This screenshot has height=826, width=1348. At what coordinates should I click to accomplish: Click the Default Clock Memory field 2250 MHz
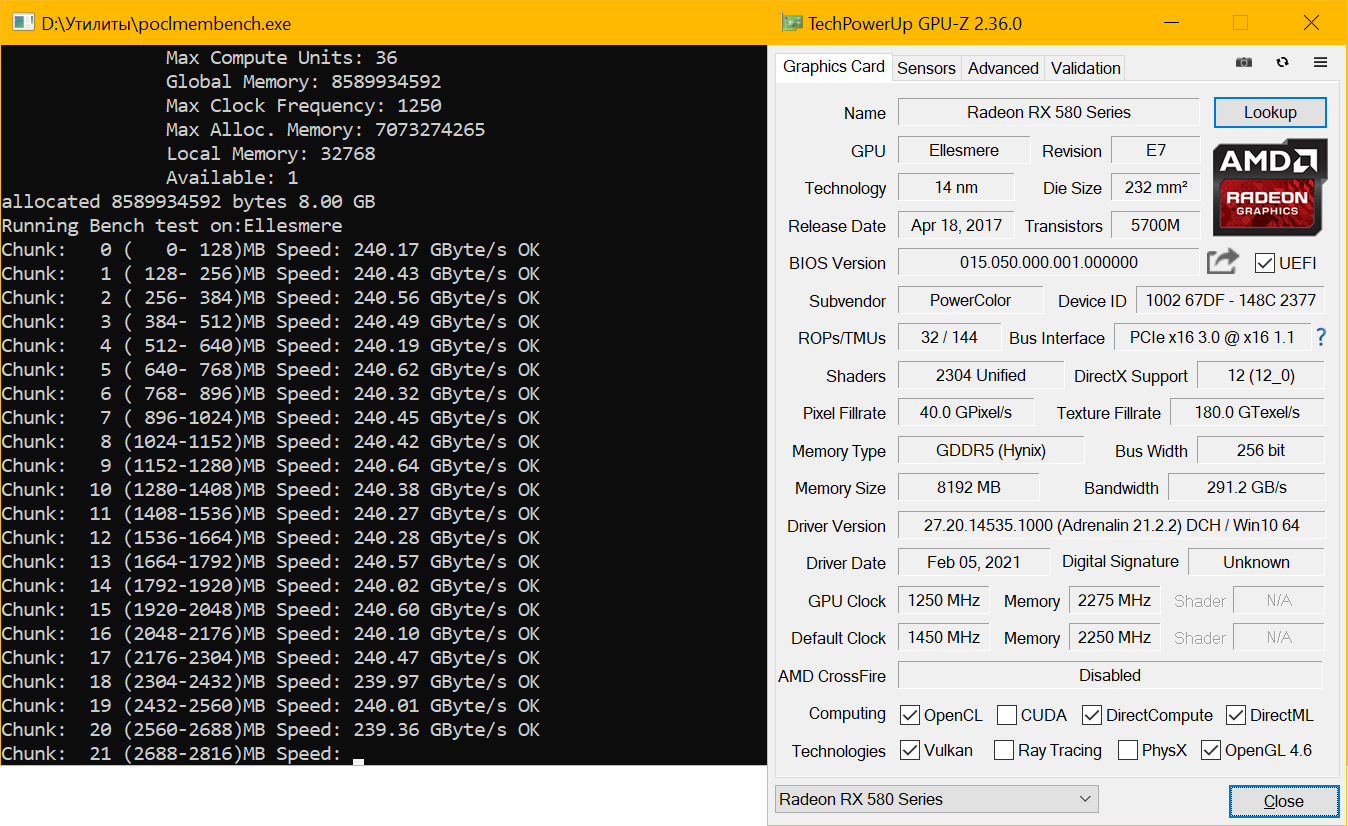pos(1114,637)
